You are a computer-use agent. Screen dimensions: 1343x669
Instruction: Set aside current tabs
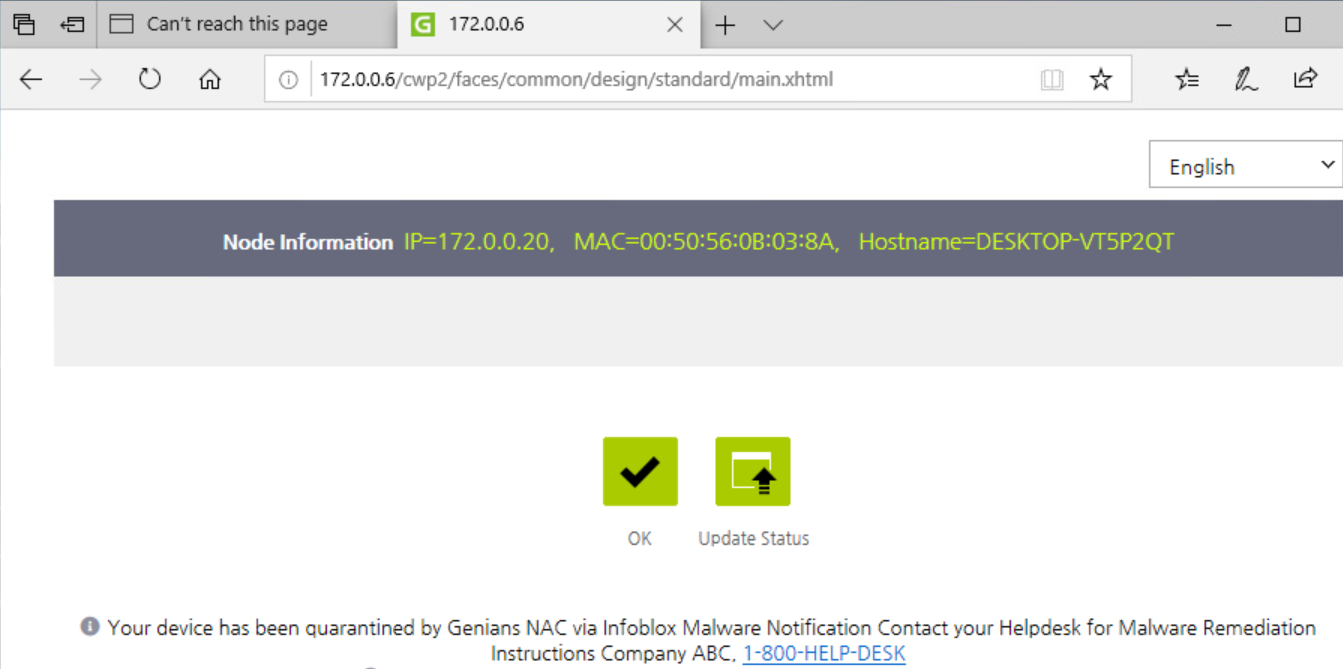(x=72, y=25)
